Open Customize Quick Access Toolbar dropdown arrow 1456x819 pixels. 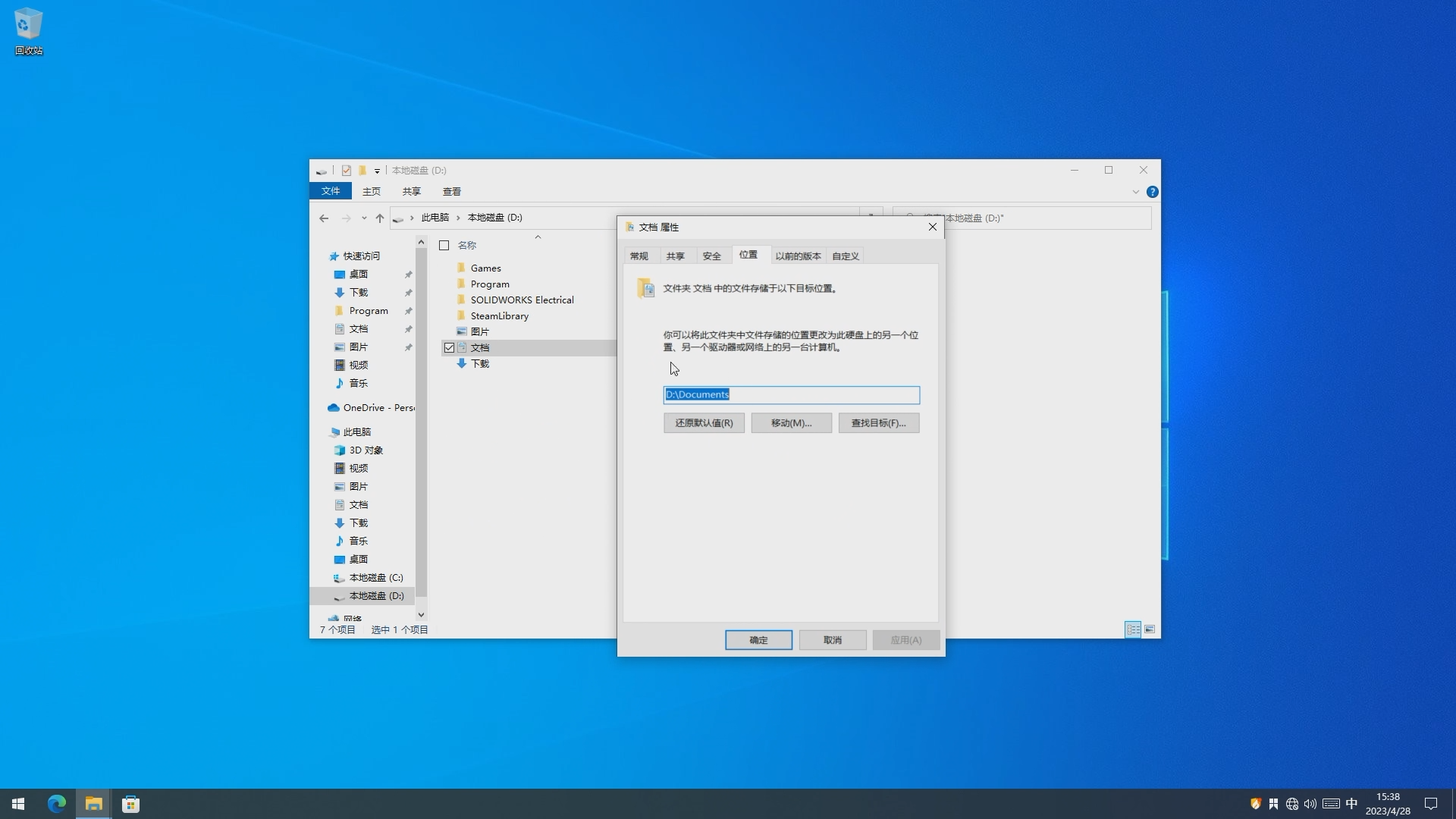pos(377,171)
